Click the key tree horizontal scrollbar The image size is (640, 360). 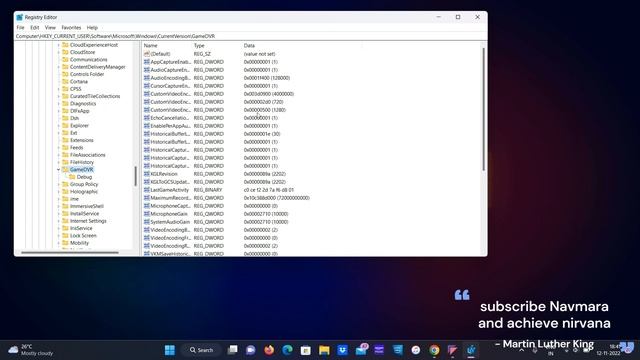coord(70,252)
